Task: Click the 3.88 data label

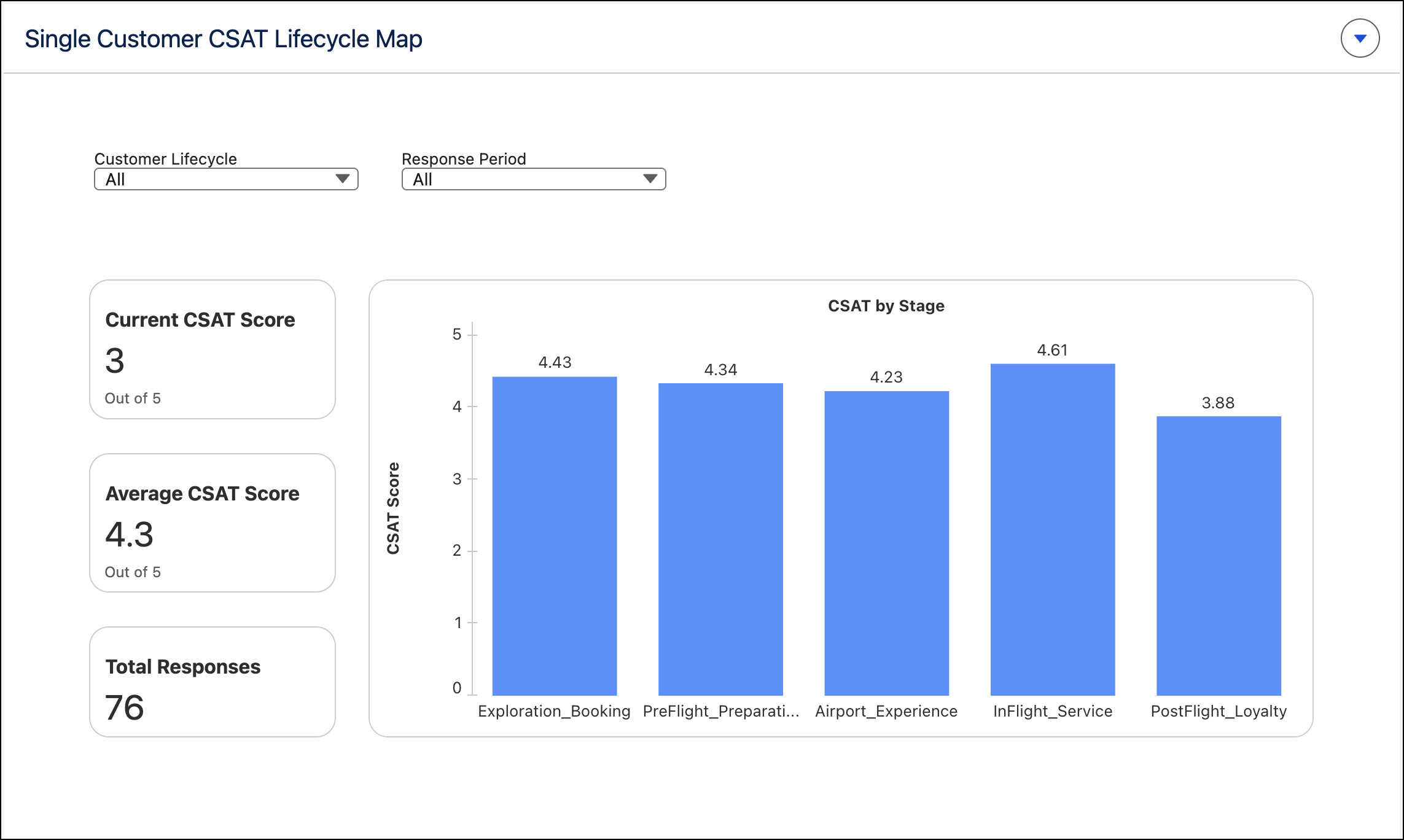Action: (x=1219, y=403)
